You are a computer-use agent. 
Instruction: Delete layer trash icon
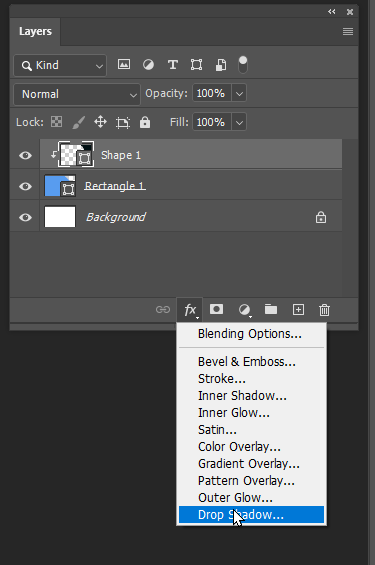[x=324, y=310]
